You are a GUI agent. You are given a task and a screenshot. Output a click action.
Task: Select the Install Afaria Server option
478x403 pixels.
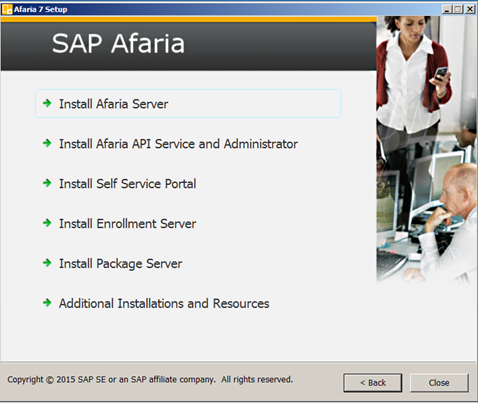click(188, 104)
